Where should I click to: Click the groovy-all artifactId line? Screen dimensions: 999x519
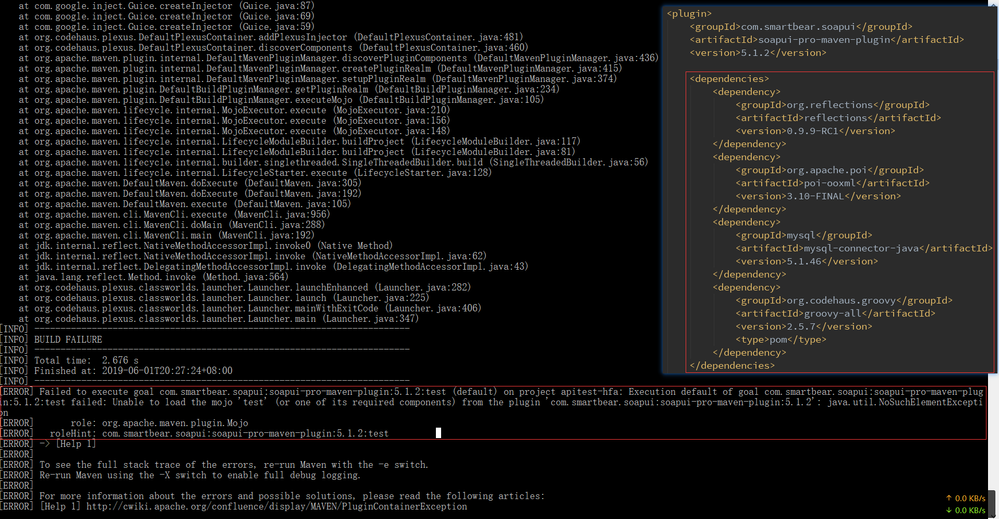point(835,313)
